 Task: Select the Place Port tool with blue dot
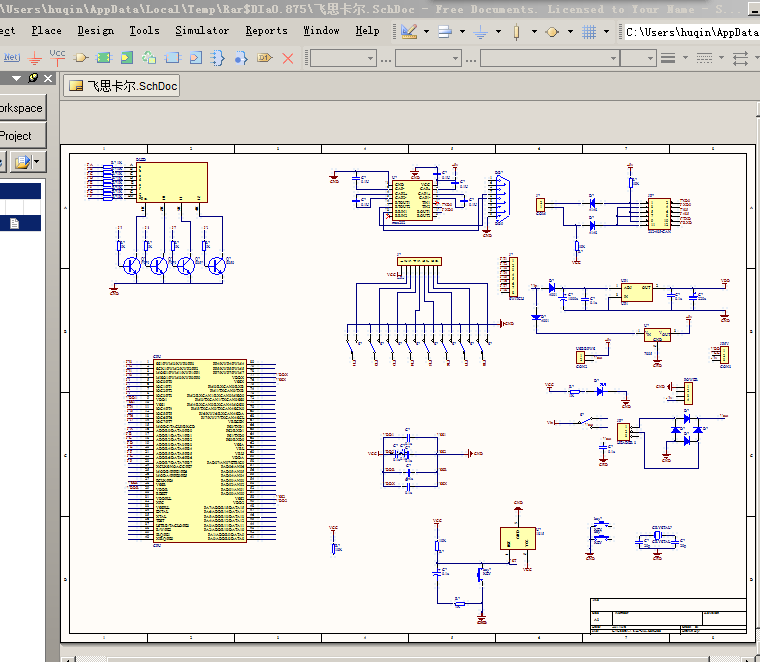241,58
